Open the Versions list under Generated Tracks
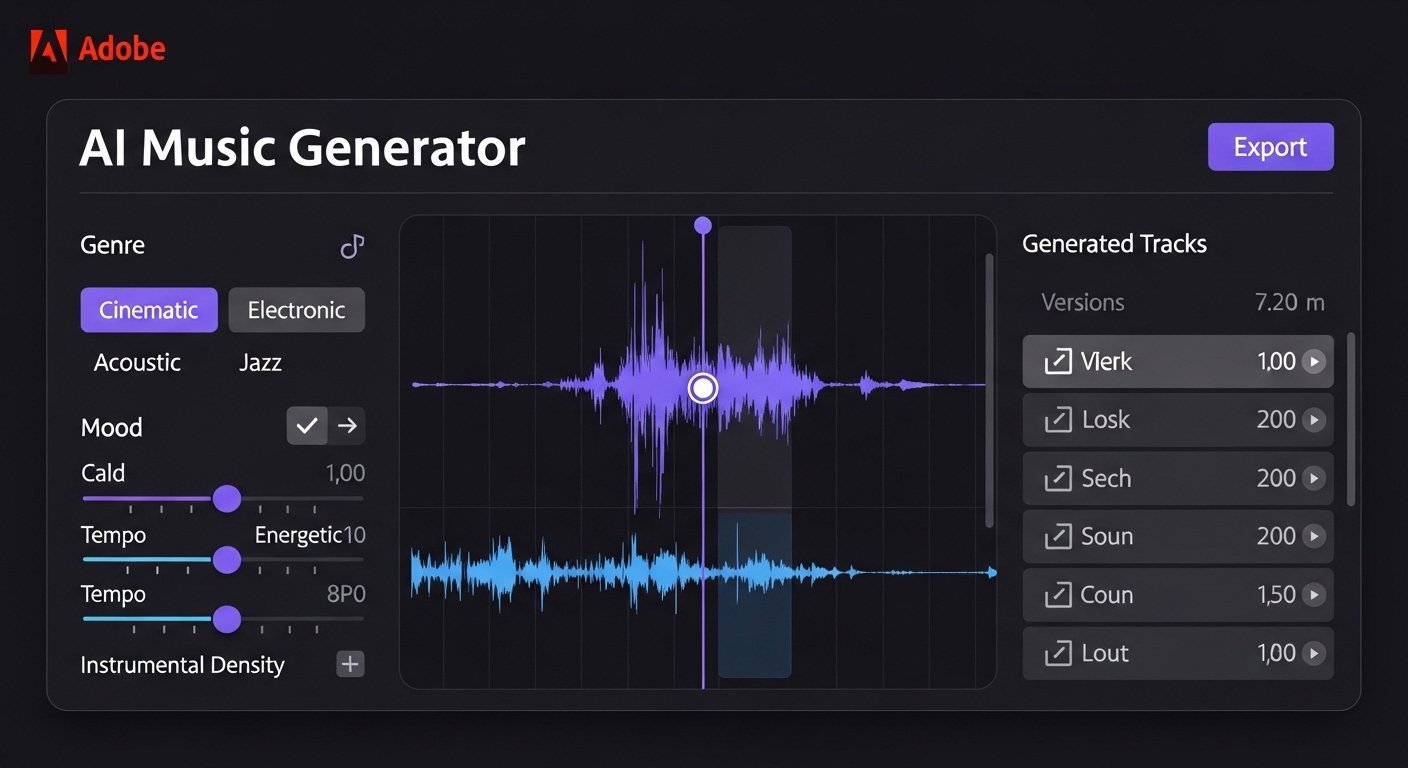The height and width of the screenshot is (768, 1408). coord(1083,302)
